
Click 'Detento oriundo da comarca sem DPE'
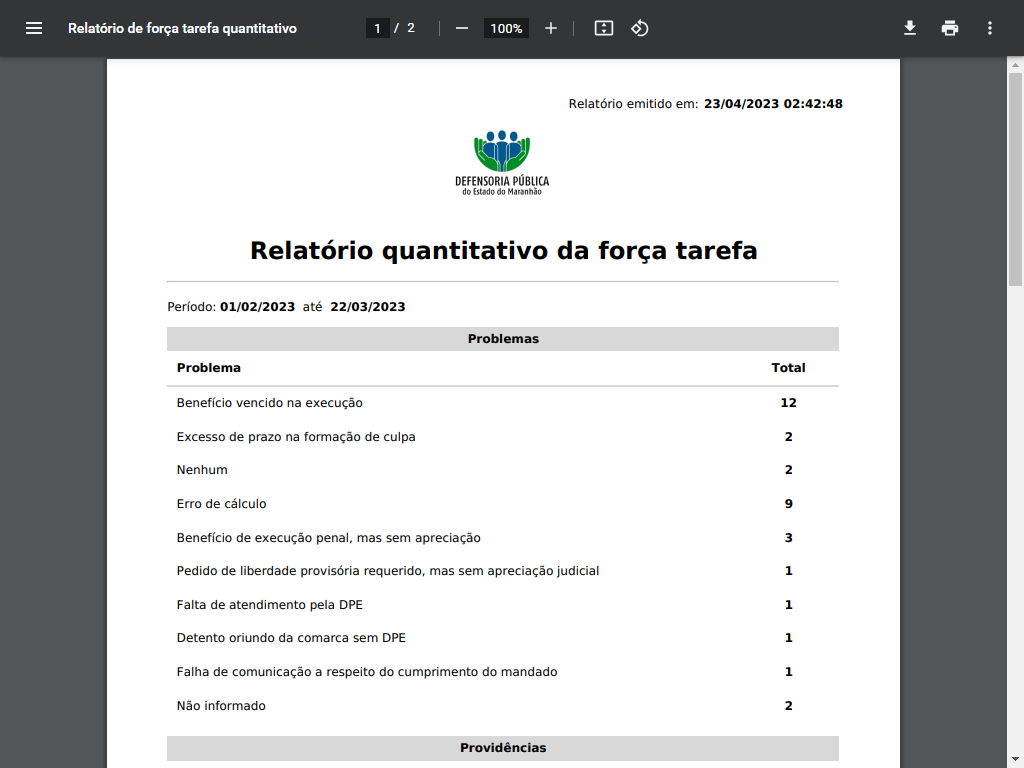click(x=291, y=638)
